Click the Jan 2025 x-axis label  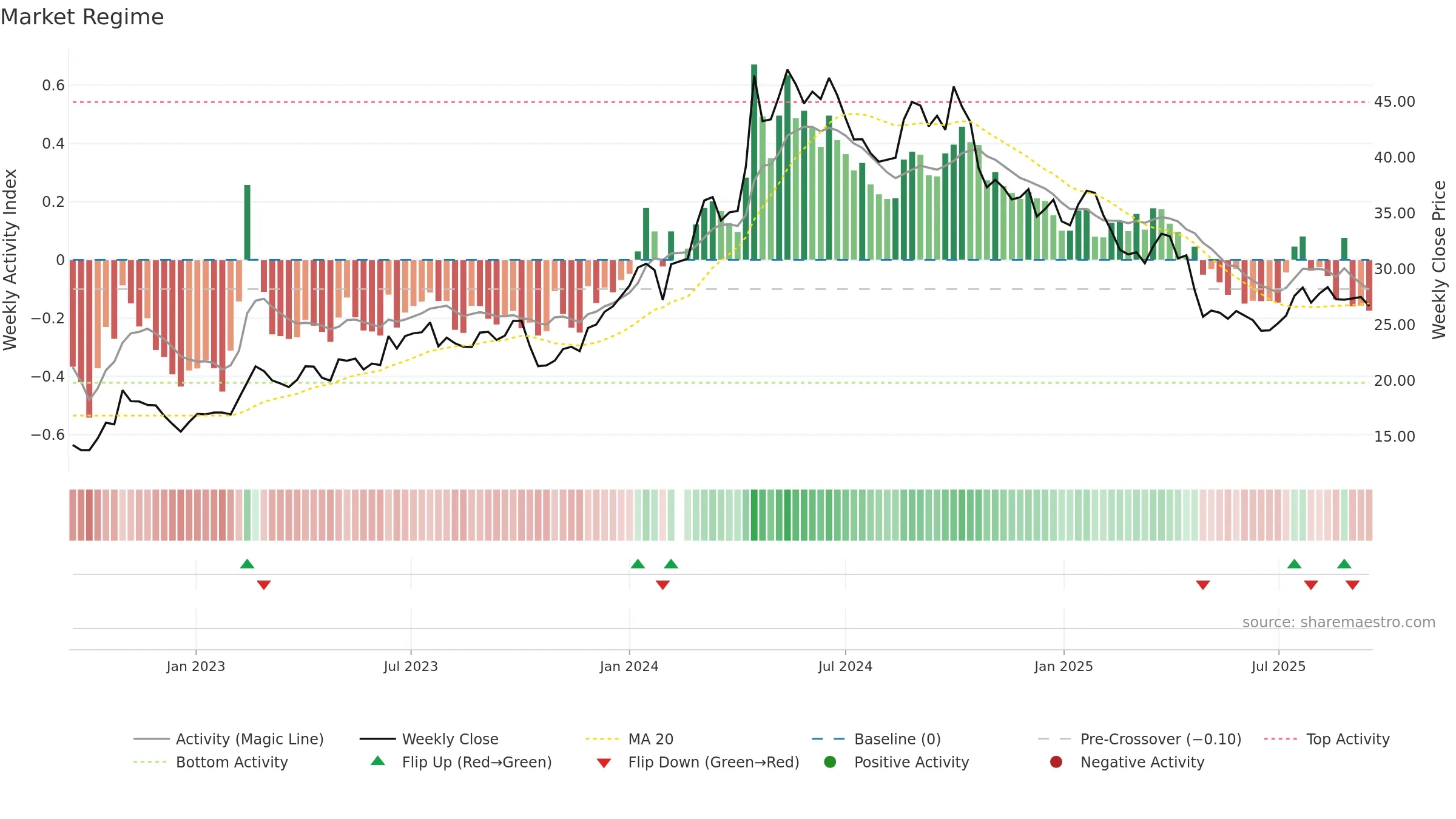click(x=1063, y=666)
